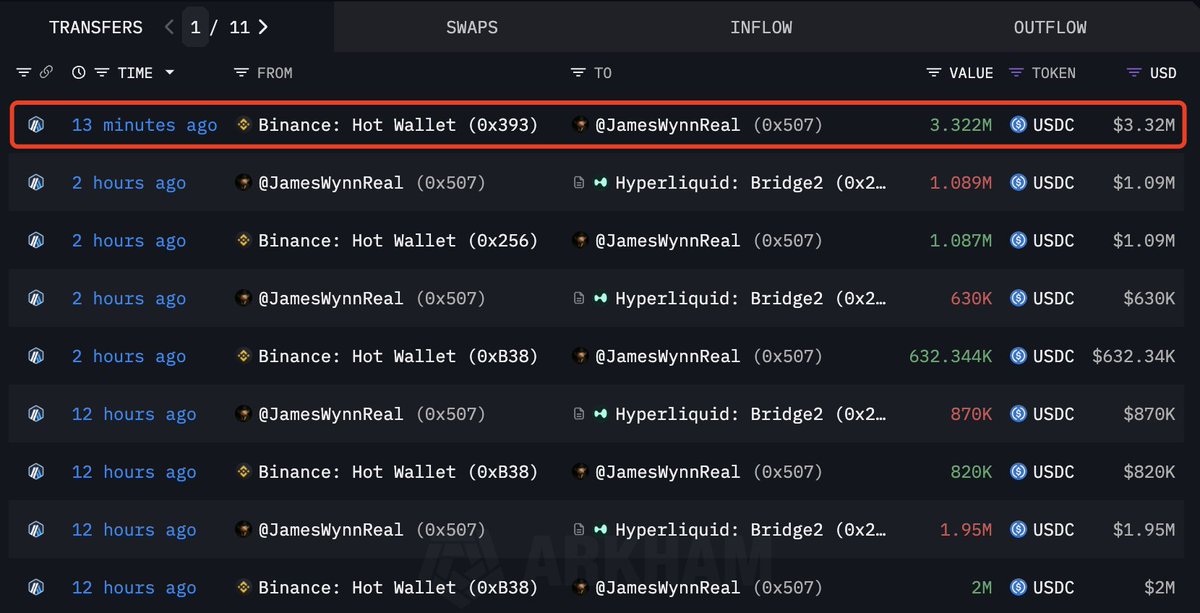Click USDC token icon in the $3.32M row
The height and width of the screenshot is (613, 1200).
(1019, 125)
